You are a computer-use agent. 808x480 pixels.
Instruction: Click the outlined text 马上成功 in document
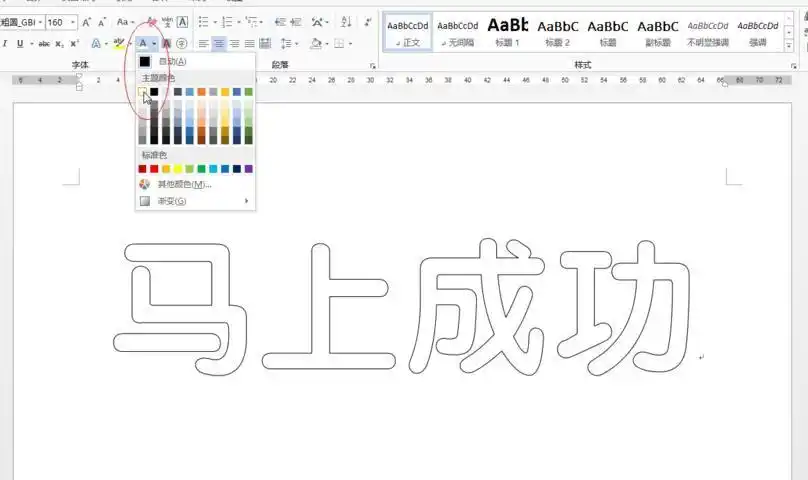pos(402,308)
